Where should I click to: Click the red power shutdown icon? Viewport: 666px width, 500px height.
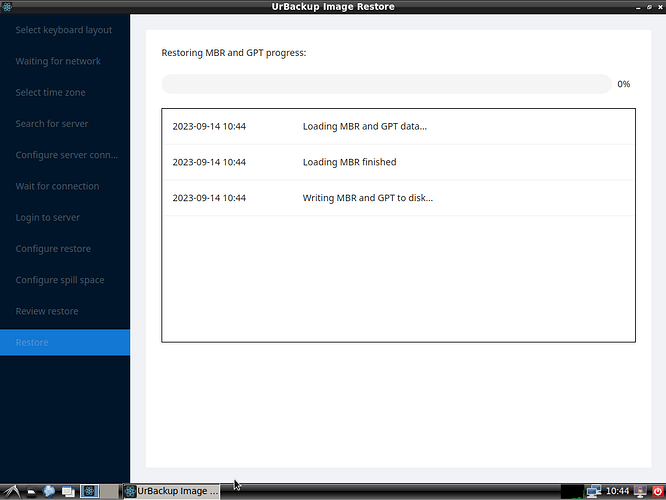point(658,492)
